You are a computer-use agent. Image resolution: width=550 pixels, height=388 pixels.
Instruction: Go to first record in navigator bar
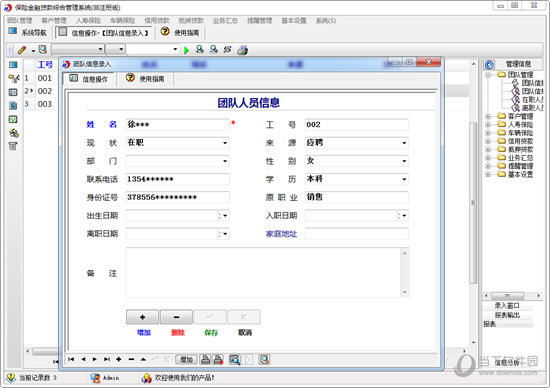[x=71, y=359]
